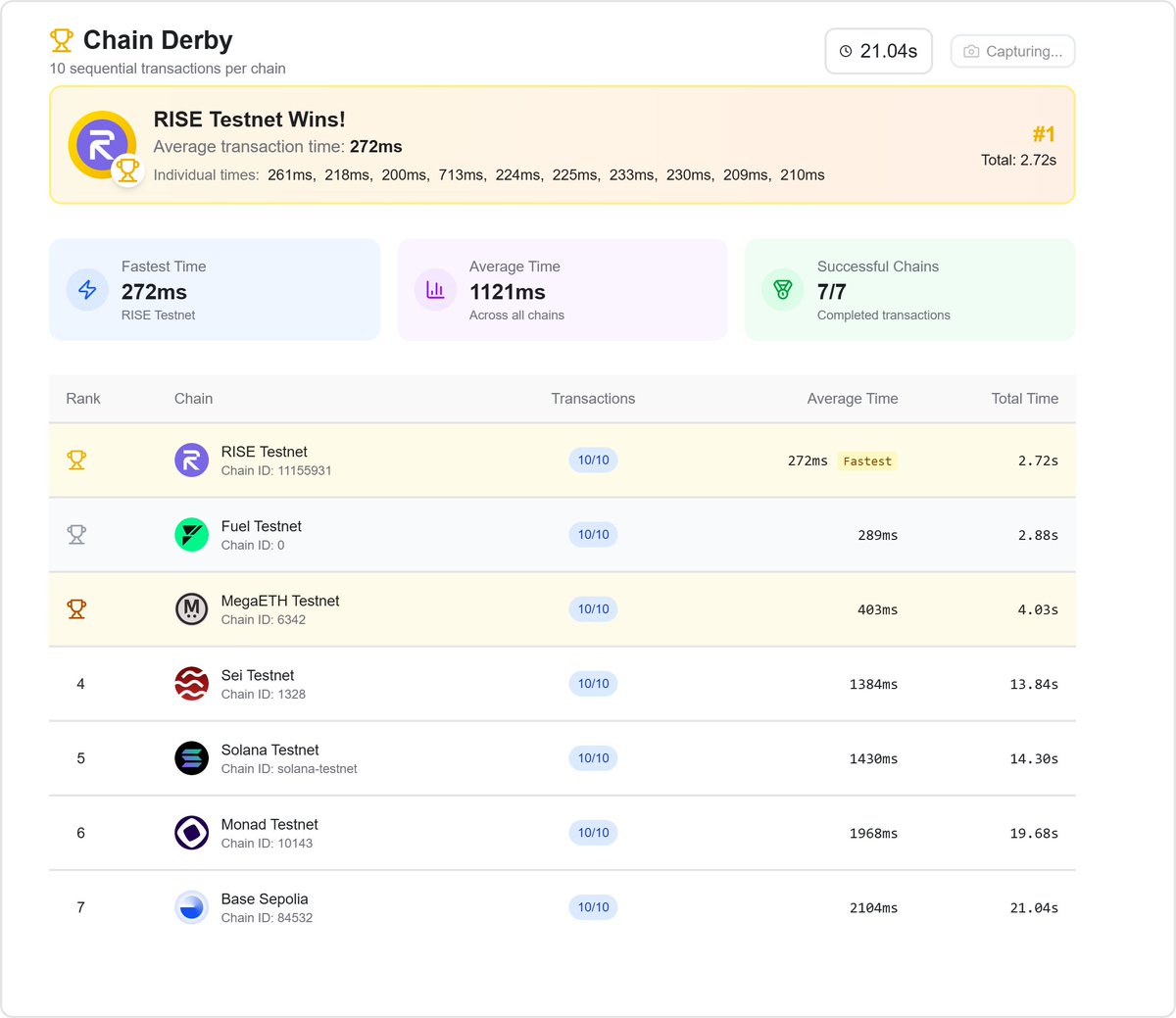Image resolution: width=1176 pixels, height=1018 pixels.
Task: Click the 7/7 successful chains value
Action: coord(831,292)
